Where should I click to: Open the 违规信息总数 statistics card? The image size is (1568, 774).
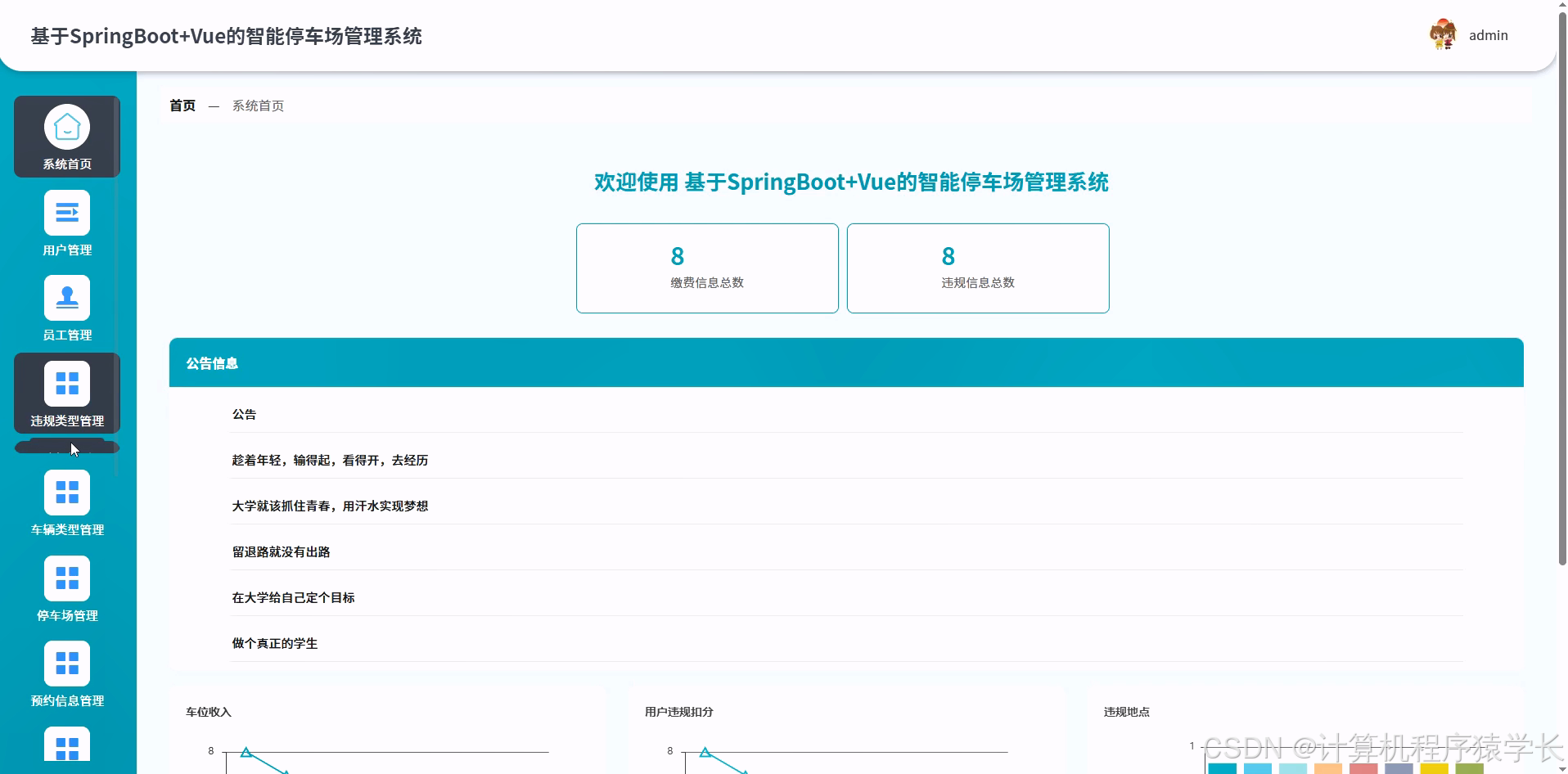pyautogui.click(x=978, y=268)
